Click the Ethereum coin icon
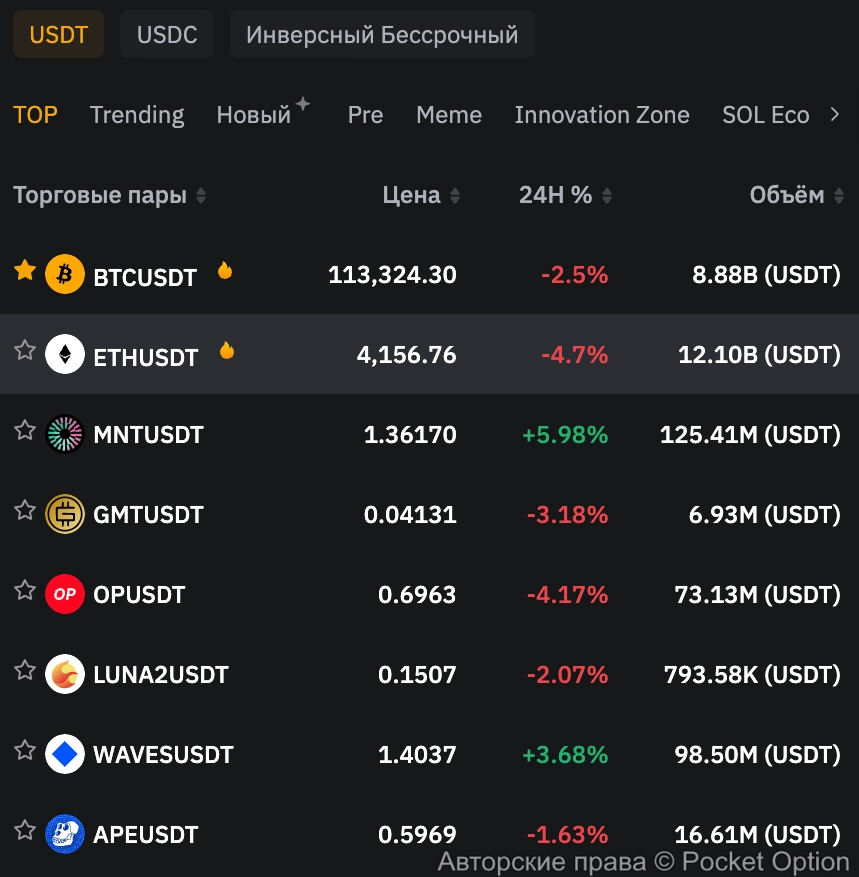 coord(65,354)
